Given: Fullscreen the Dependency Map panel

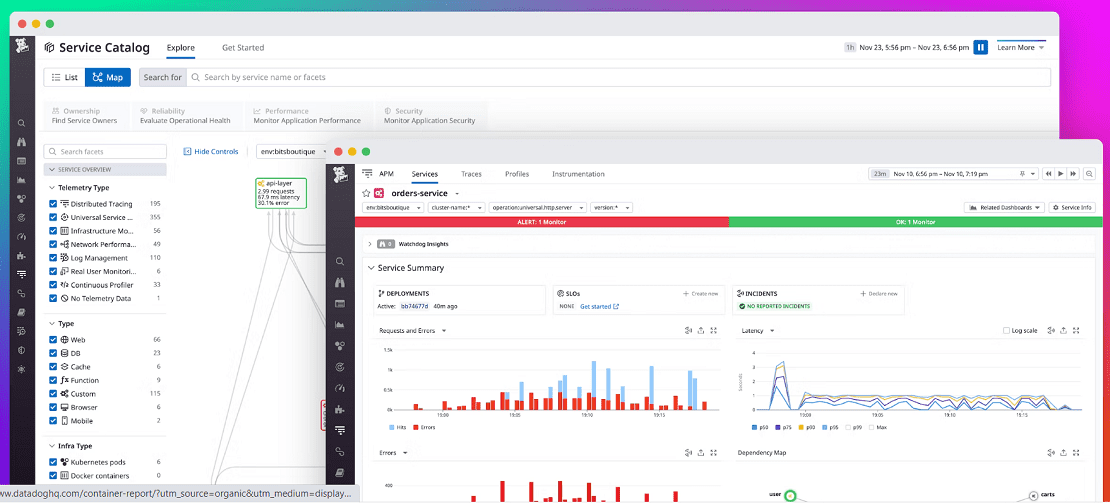Looking at the screenshot, I should click(x=1076, y=453).
